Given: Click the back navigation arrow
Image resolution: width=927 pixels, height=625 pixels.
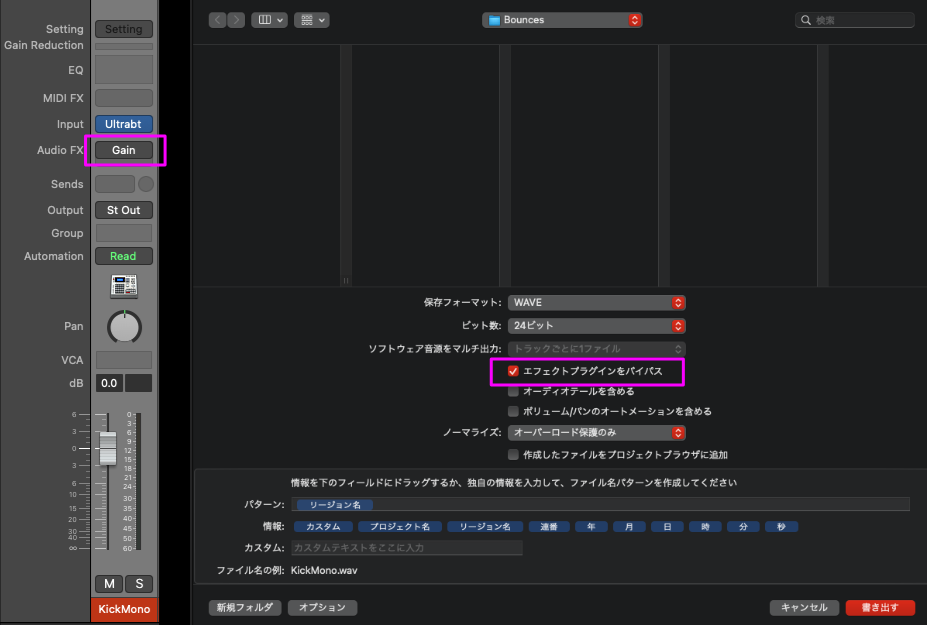Looking at the screenshot, I should click(x=218, y=20).
